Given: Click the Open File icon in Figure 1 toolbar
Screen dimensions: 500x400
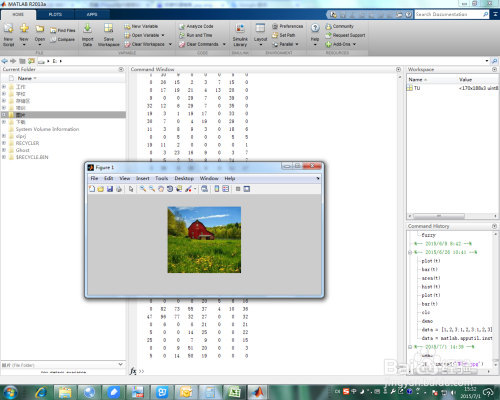Looking at the screenshot, I should (x=101, y=189).
